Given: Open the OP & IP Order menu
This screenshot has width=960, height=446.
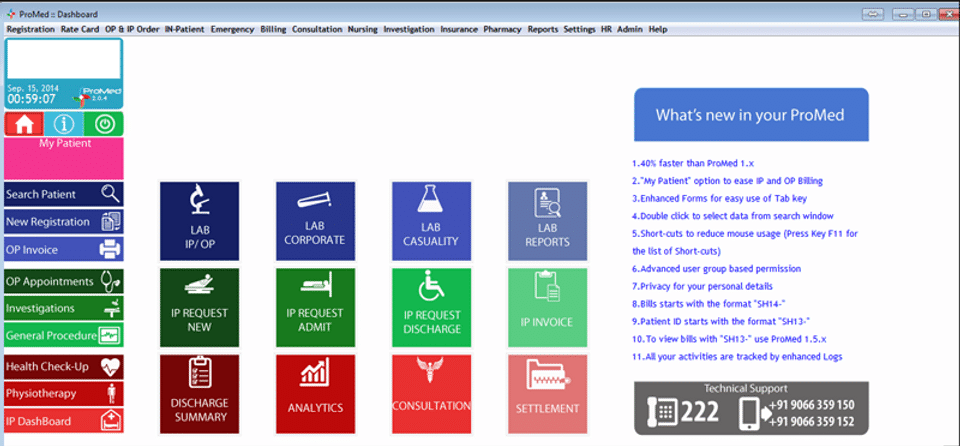Looking at the screenshot, I should tap(132, 29).
